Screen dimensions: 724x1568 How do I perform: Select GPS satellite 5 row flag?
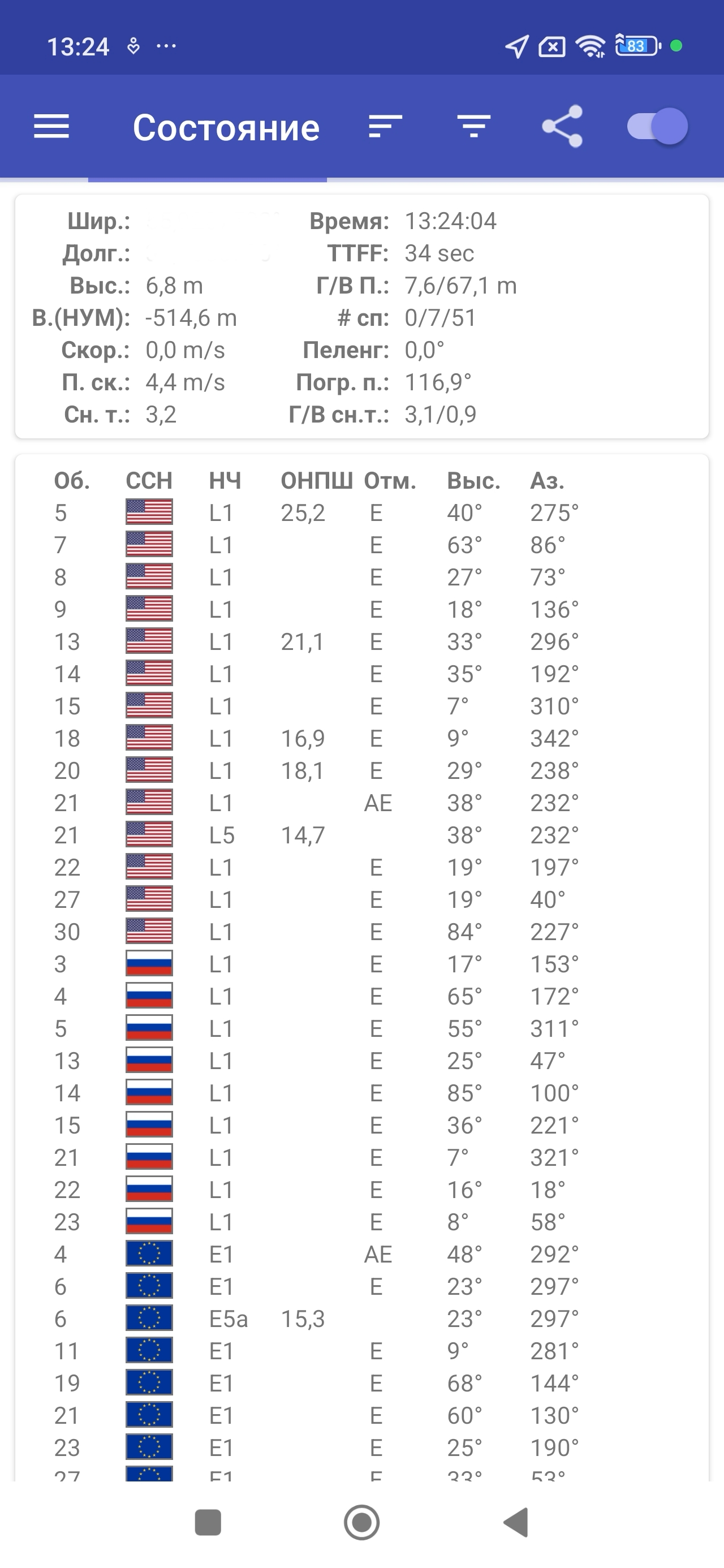click(x=149, y=512)
